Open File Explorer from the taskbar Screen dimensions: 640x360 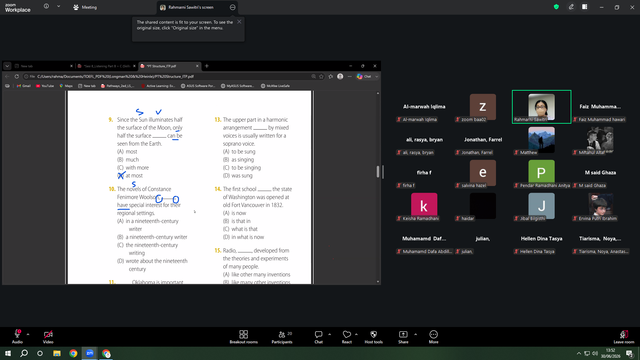pos(57,353)
